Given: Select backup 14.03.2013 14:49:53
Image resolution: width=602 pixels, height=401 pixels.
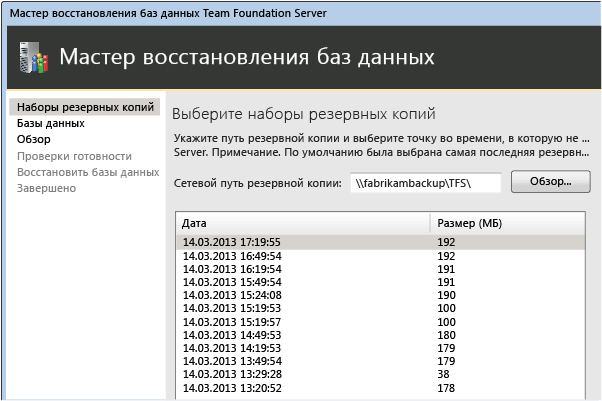Looking at the screenshot, I should 380,335.
